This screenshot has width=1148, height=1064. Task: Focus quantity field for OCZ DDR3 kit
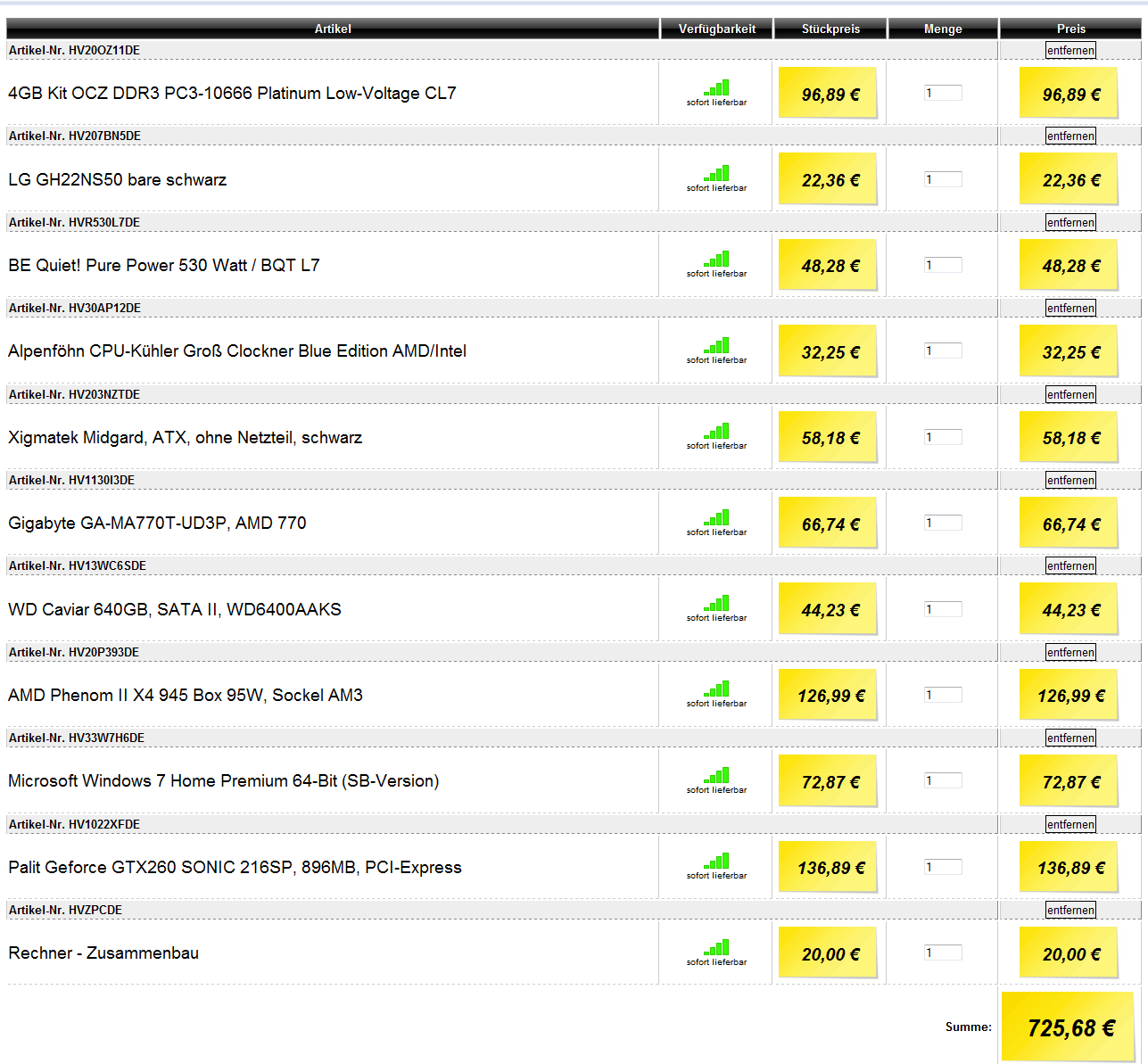click(943, 93)
